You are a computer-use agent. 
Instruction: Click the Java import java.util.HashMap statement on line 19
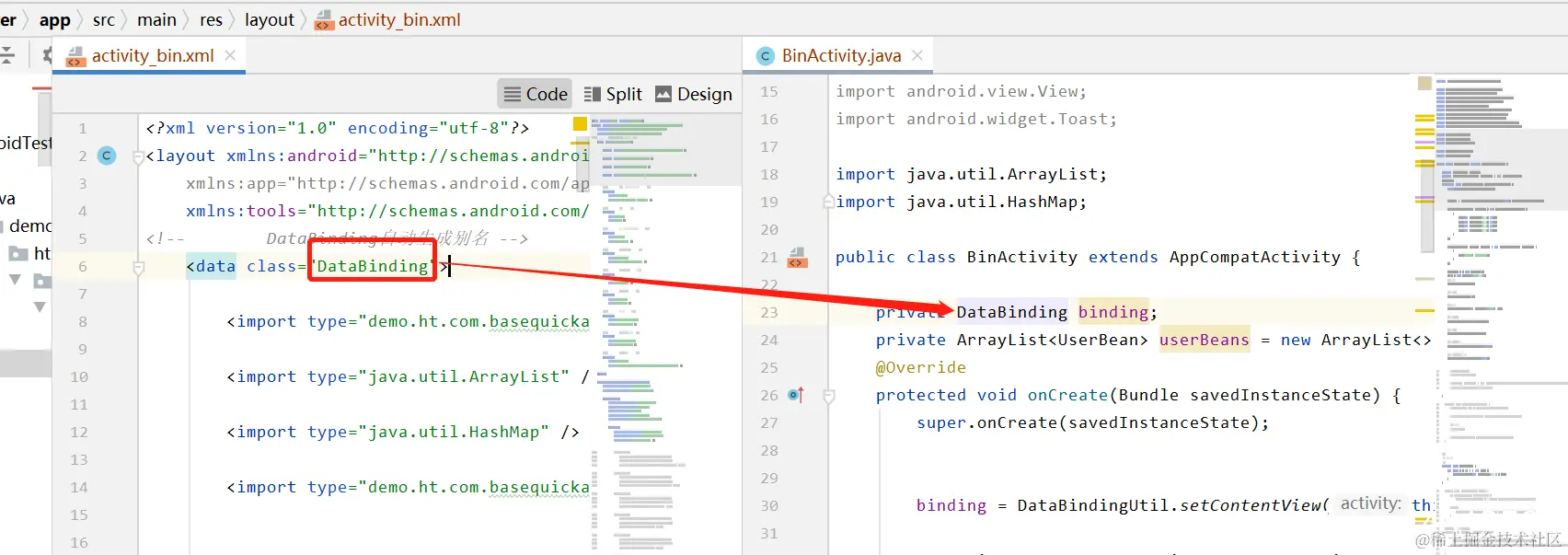[x=962, y=202]
